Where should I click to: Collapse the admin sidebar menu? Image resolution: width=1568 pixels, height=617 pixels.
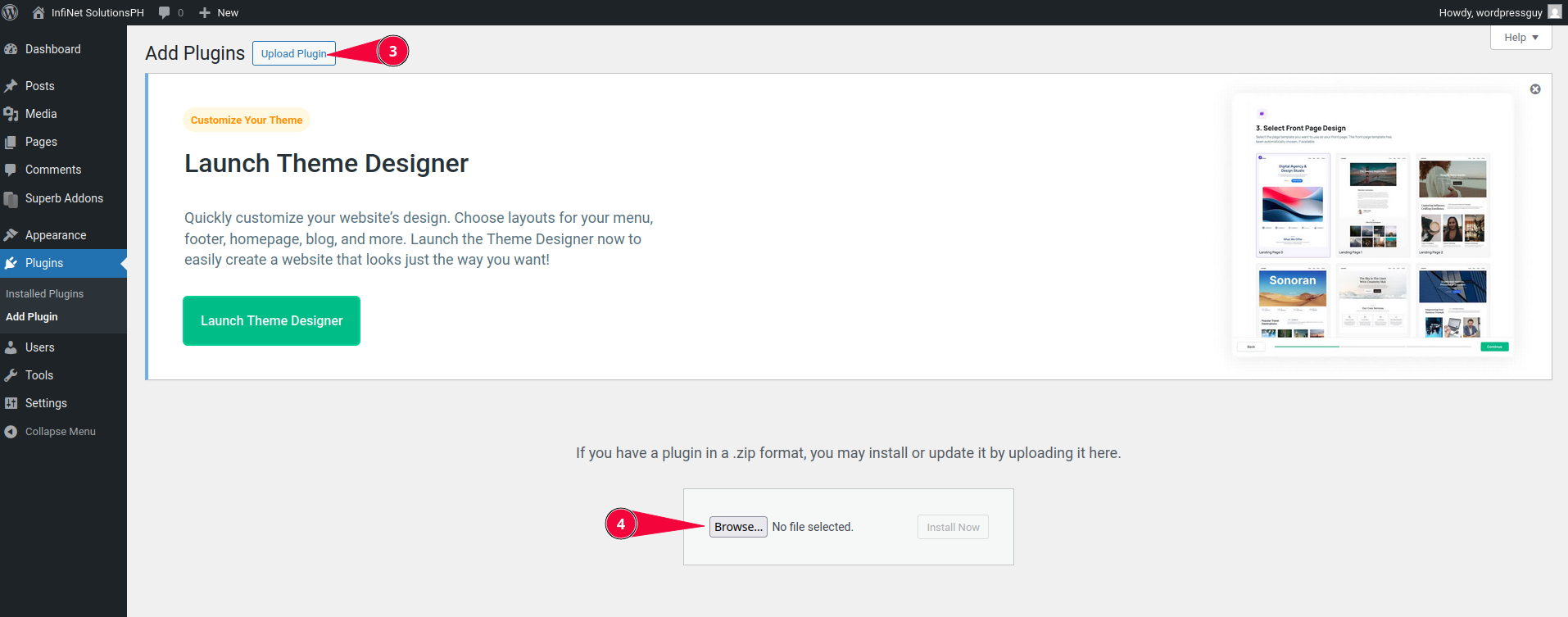[60, 432]
